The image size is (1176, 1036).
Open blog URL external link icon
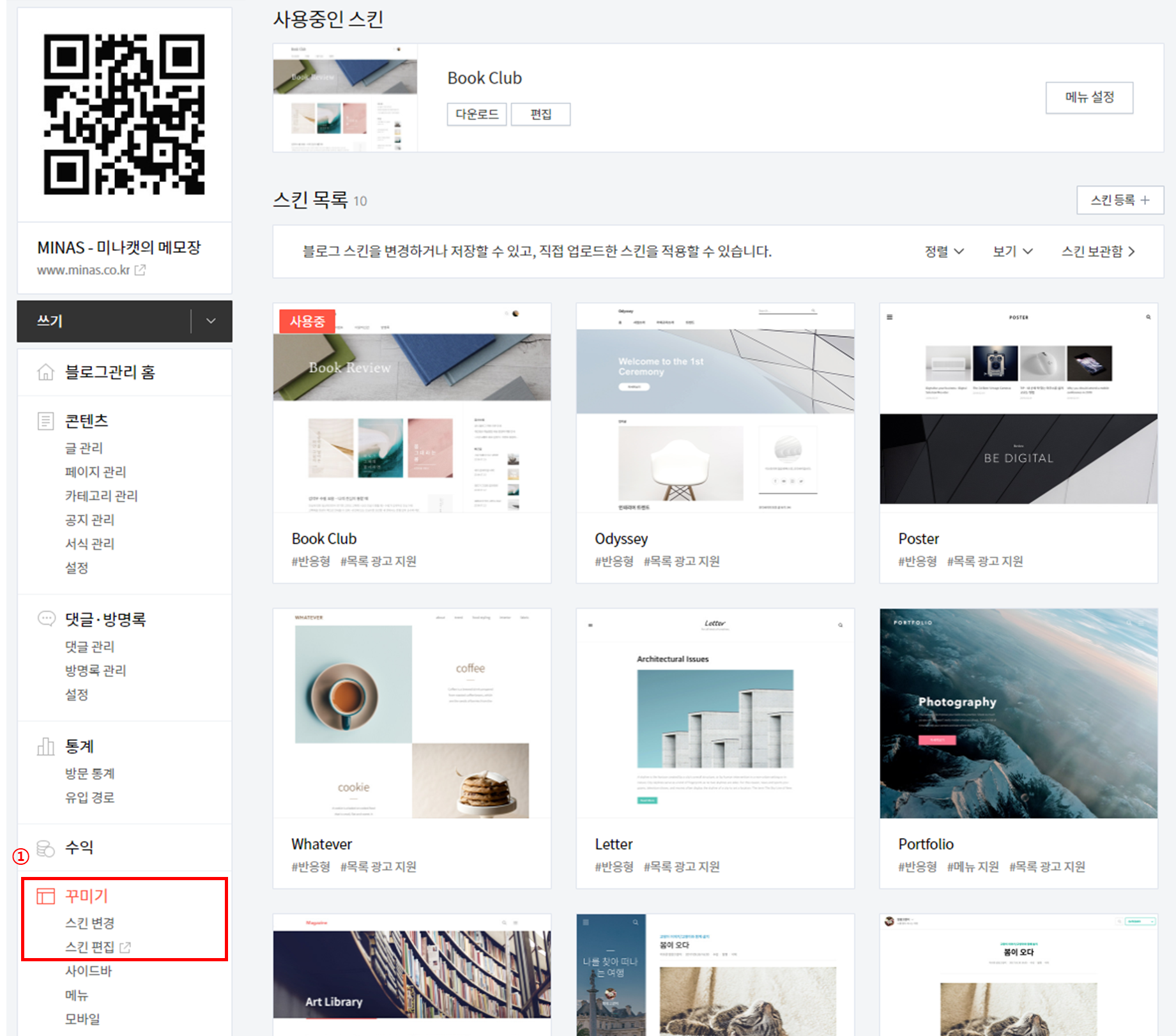click(x=140, y=270)
